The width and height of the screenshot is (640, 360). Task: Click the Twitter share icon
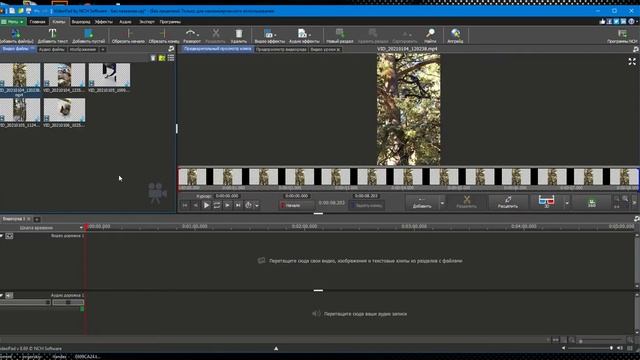pyautogui.click(x=616, y=22)
